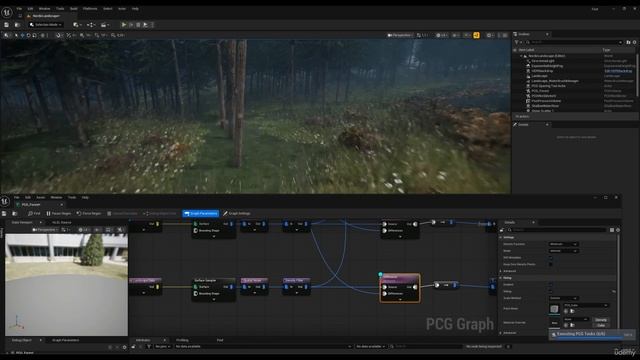This screenshot has width=640, height=360.
Task: Open the Asset menu in PCG window
Action: [40, 198]
